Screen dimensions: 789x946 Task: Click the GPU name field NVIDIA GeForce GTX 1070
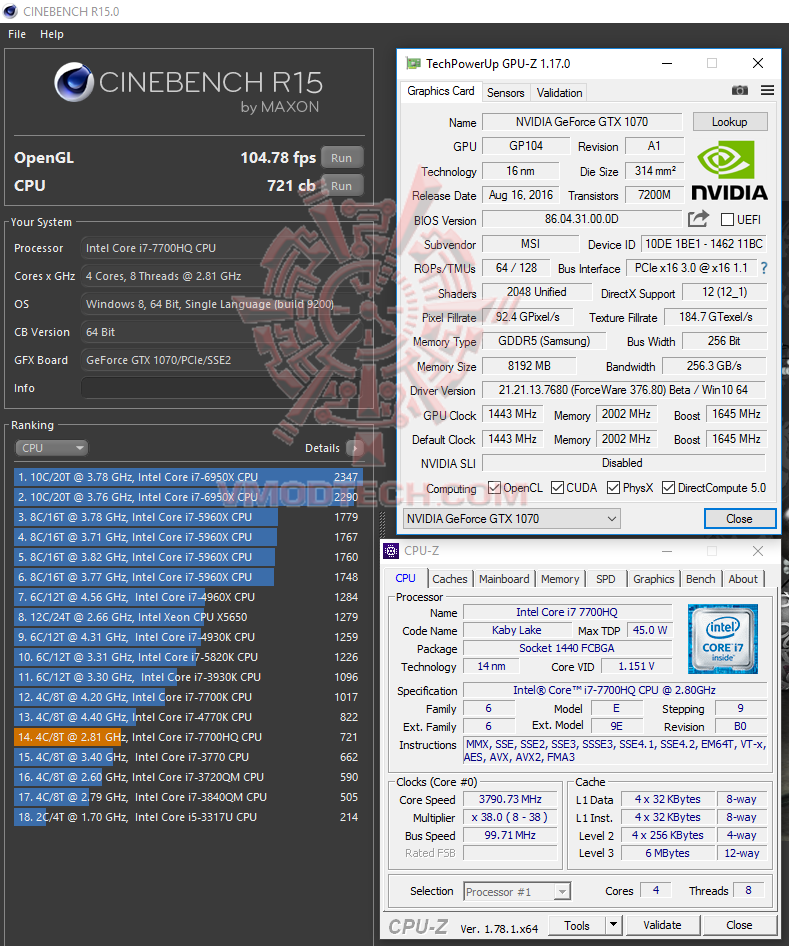coord(582,122)
